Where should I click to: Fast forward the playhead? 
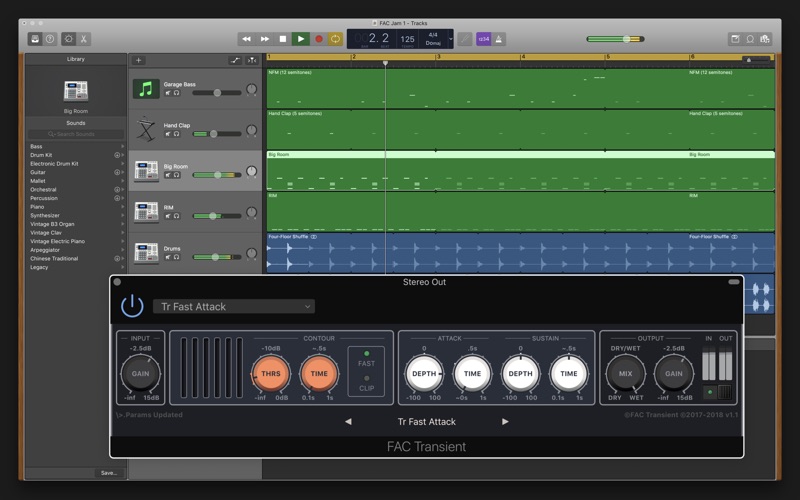(x=265, y=39)
